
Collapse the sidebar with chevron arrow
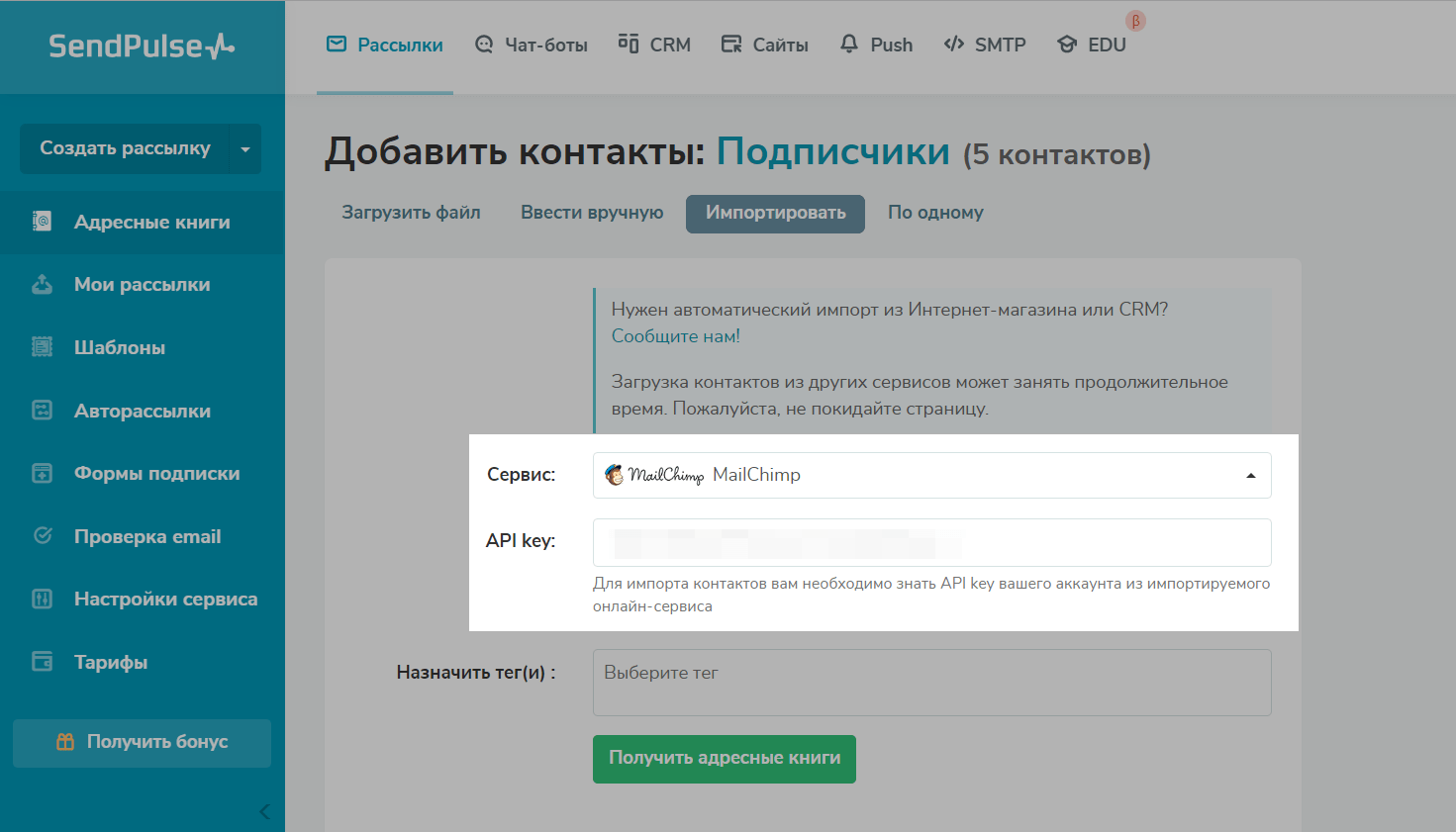point(264,811)
